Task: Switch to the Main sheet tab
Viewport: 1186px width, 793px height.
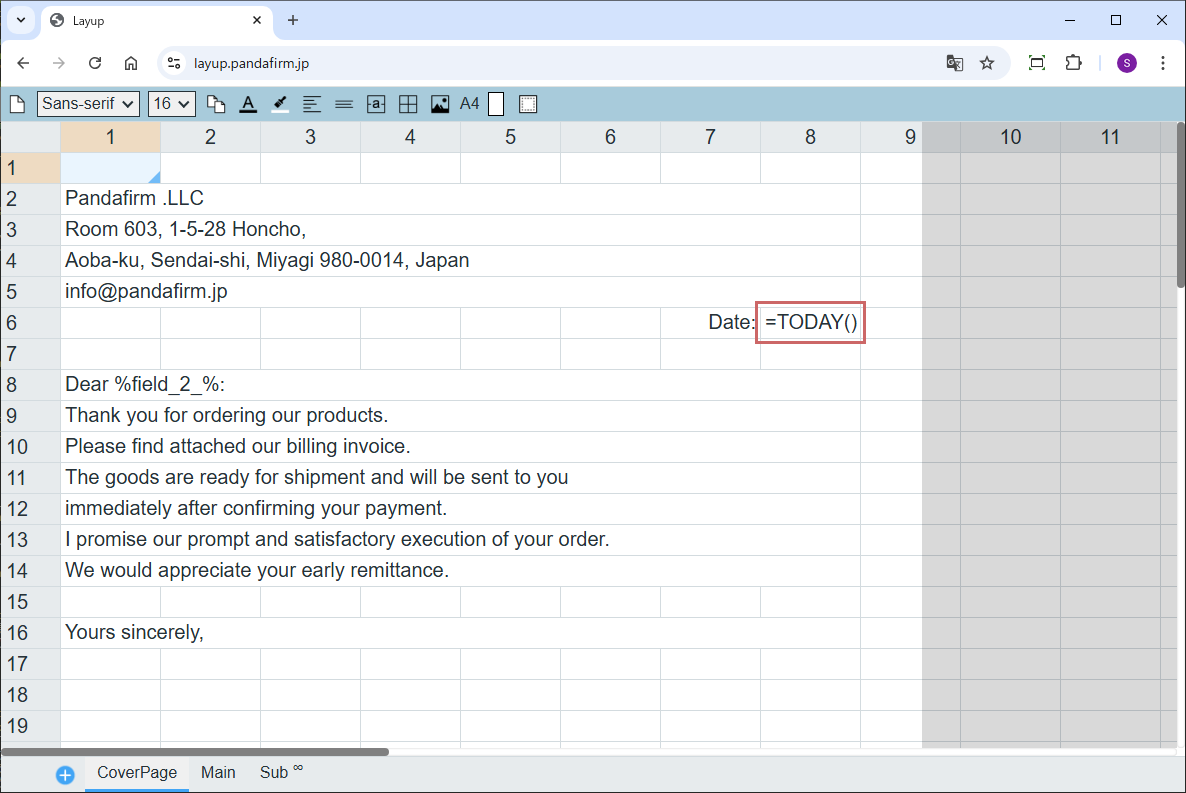Action: click(218, 773)
